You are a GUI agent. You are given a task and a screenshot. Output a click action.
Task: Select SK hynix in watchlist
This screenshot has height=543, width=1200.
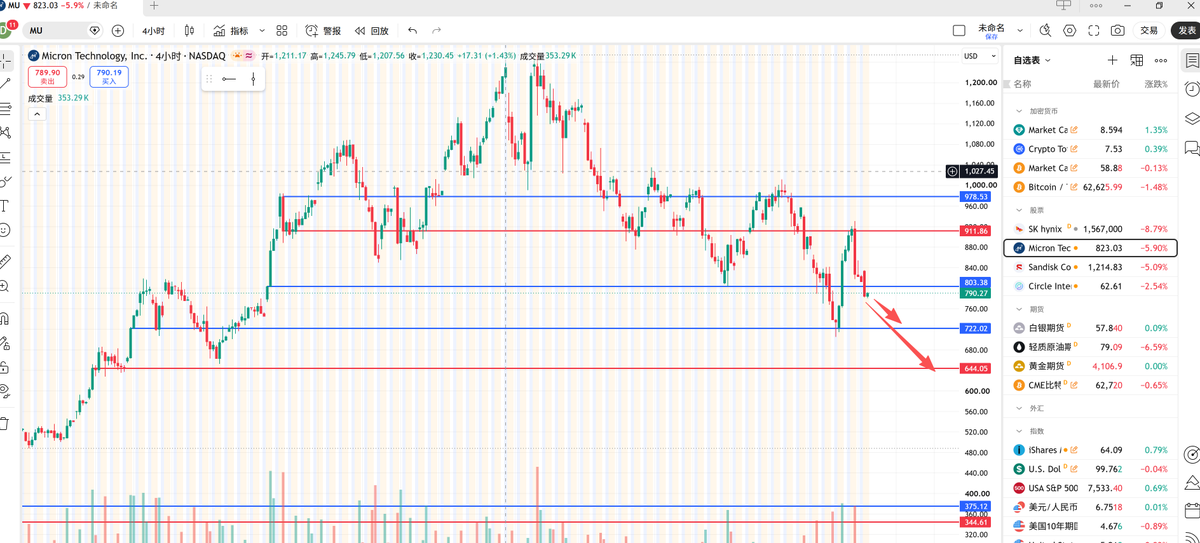pyautogui.click(x=1090, y=229)
